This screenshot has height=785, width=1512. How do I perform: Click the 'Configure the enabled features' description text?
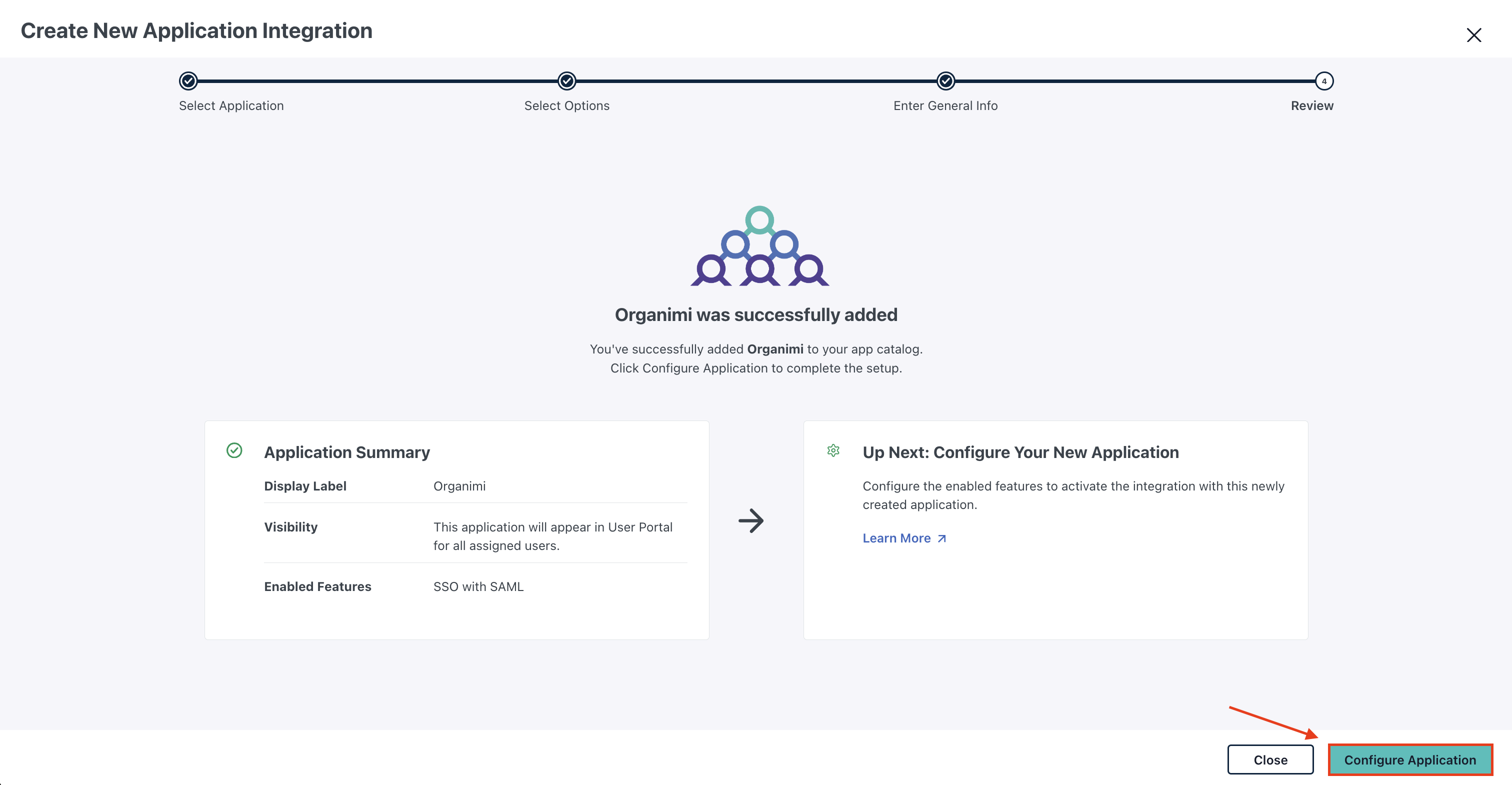coord(1073,495)
